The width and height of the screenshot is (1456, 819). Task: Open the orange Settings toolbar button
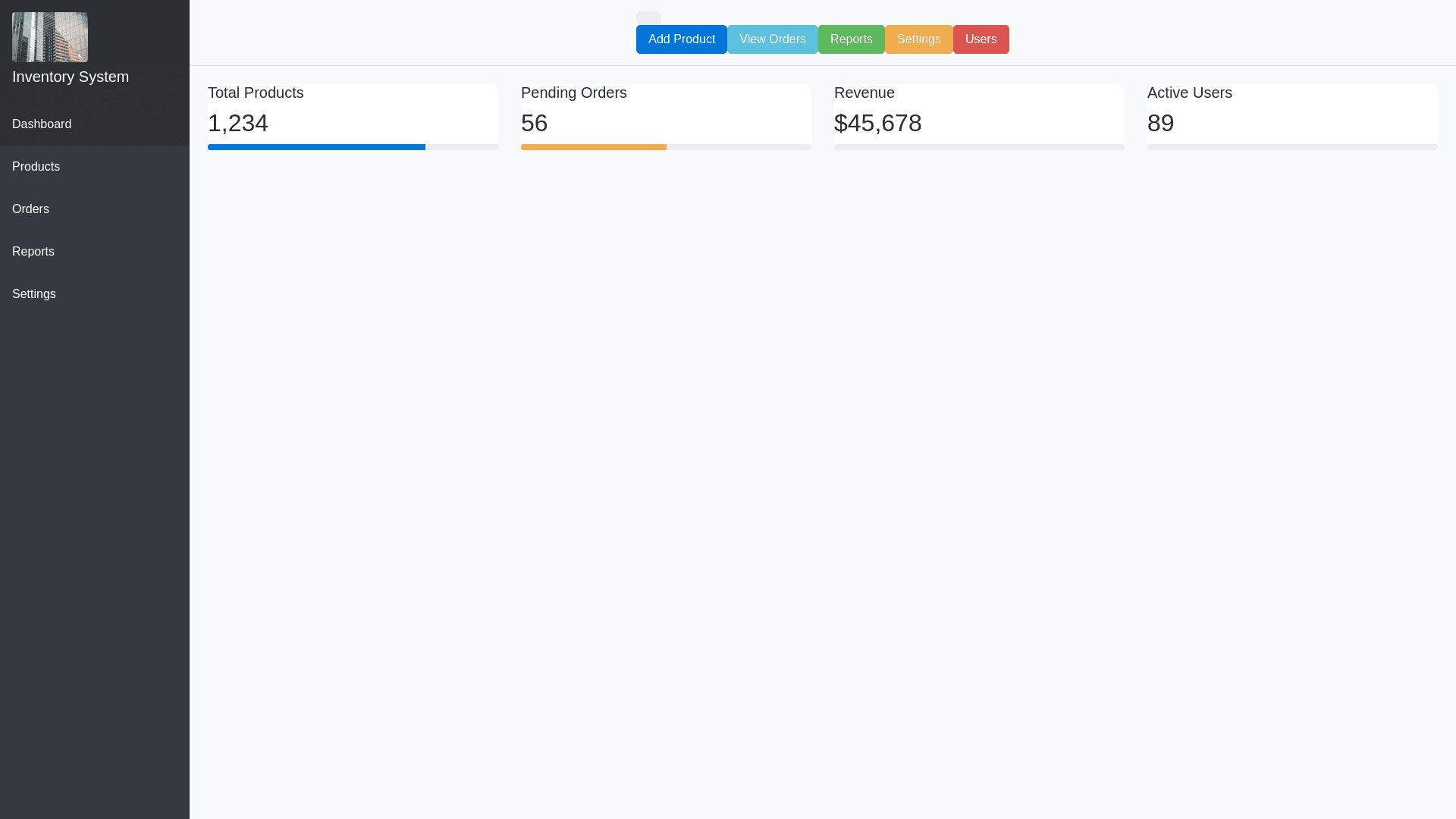pos(918,39)
